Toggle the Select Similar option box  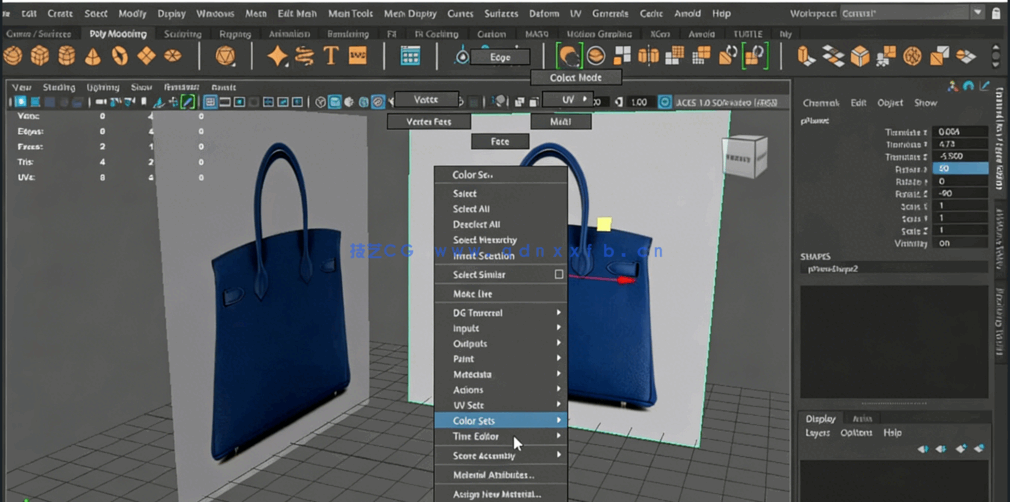click(x=559, y=274)
